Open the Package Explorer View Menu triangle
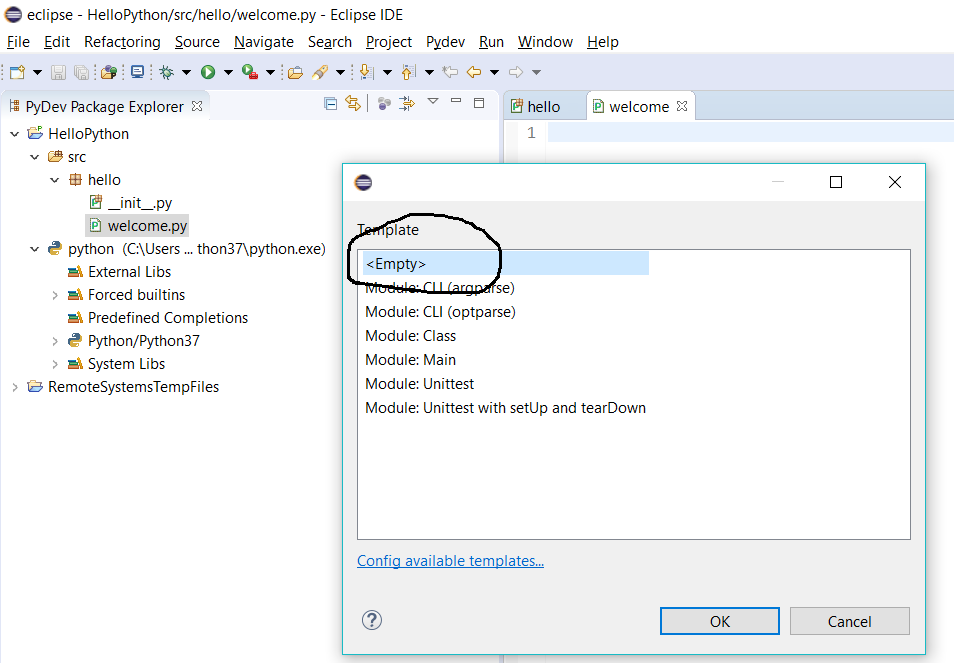 click(x=433, y=101)
